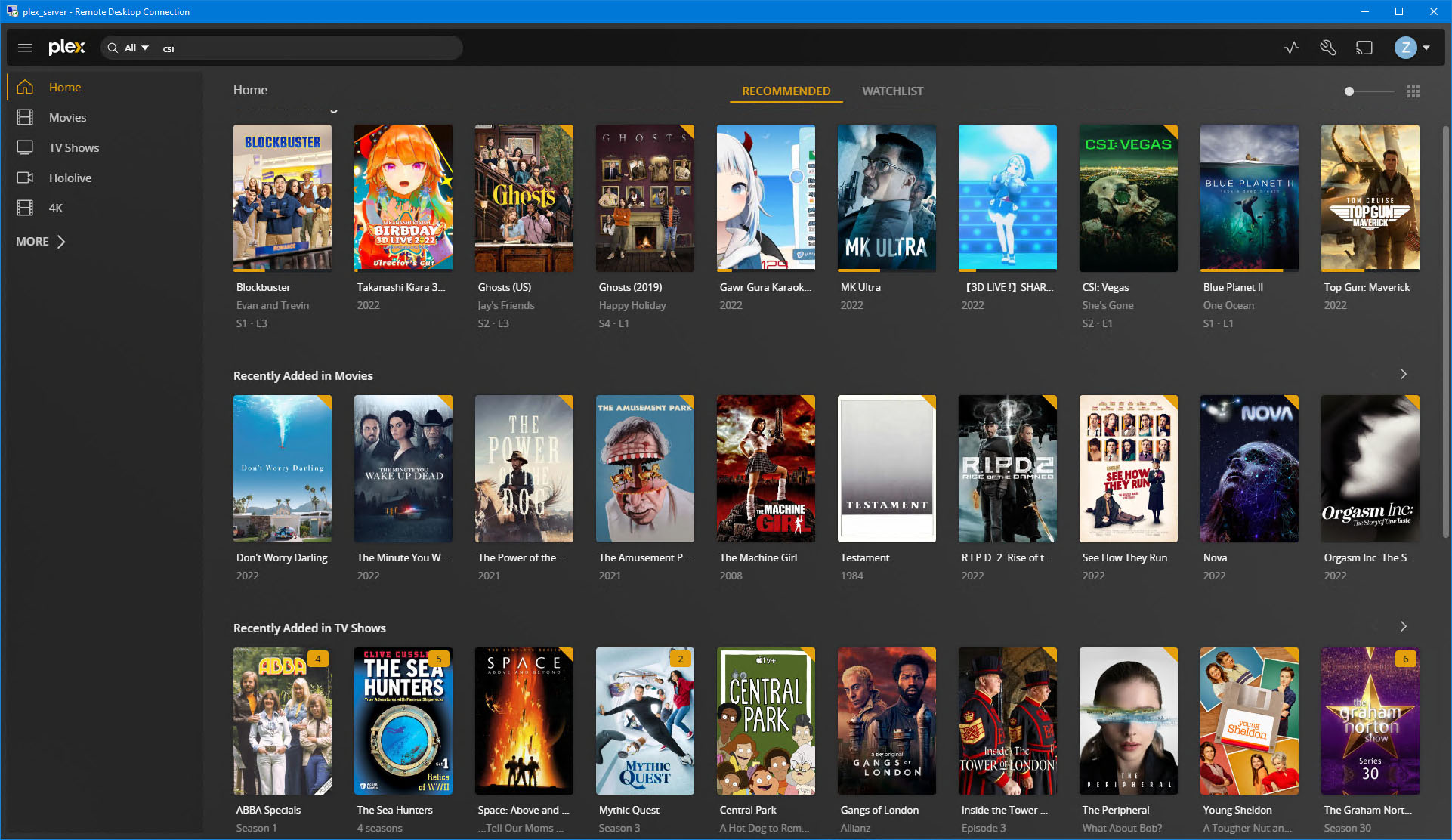Open the Recently Added in Movies heading
This screenshot has height=840, width=1452.
pyautogui.click(x=303, y=375)
